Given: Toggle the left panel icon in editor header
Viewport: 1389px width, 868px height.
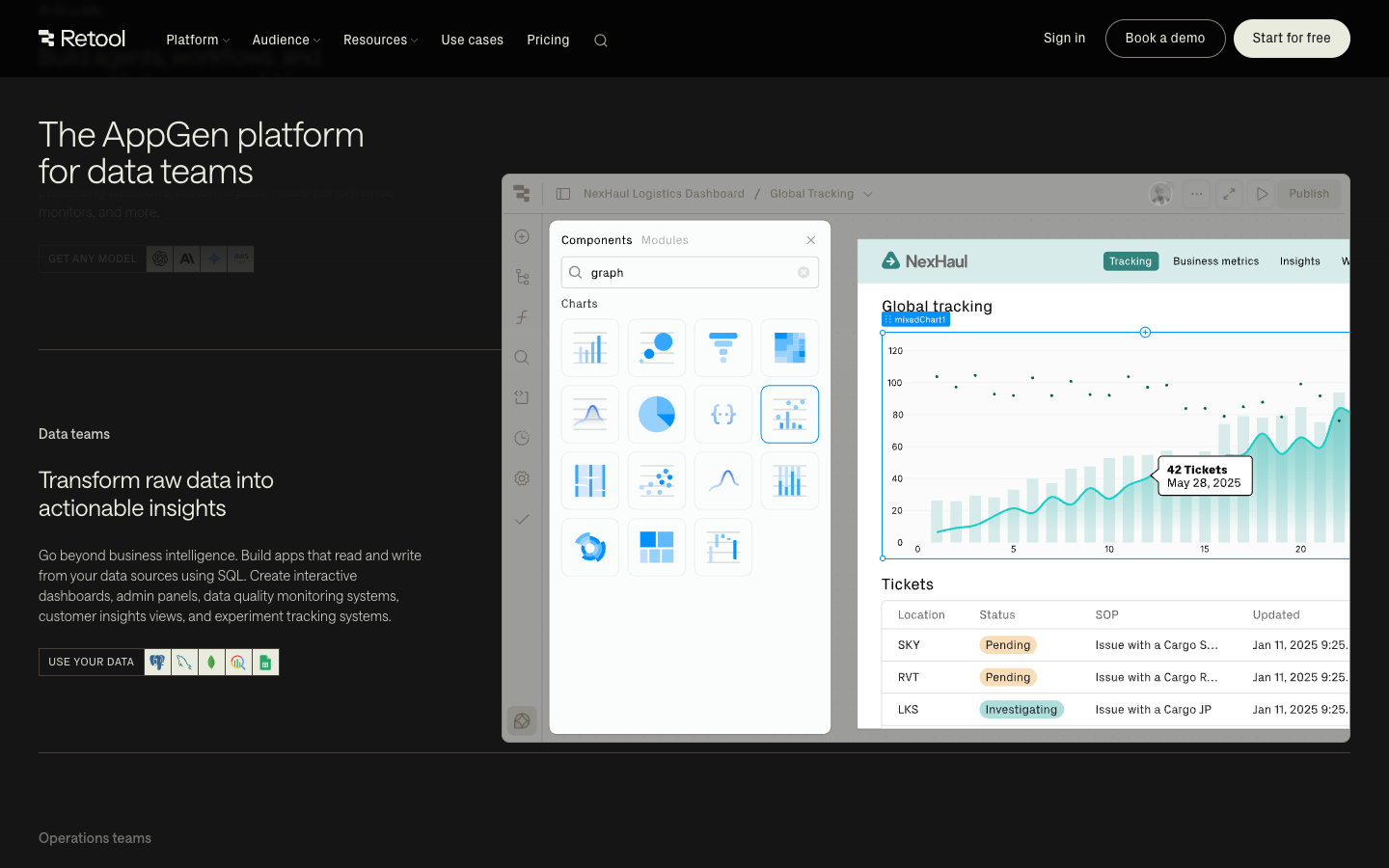Looking at the screenshot, I should coord(563,194).
